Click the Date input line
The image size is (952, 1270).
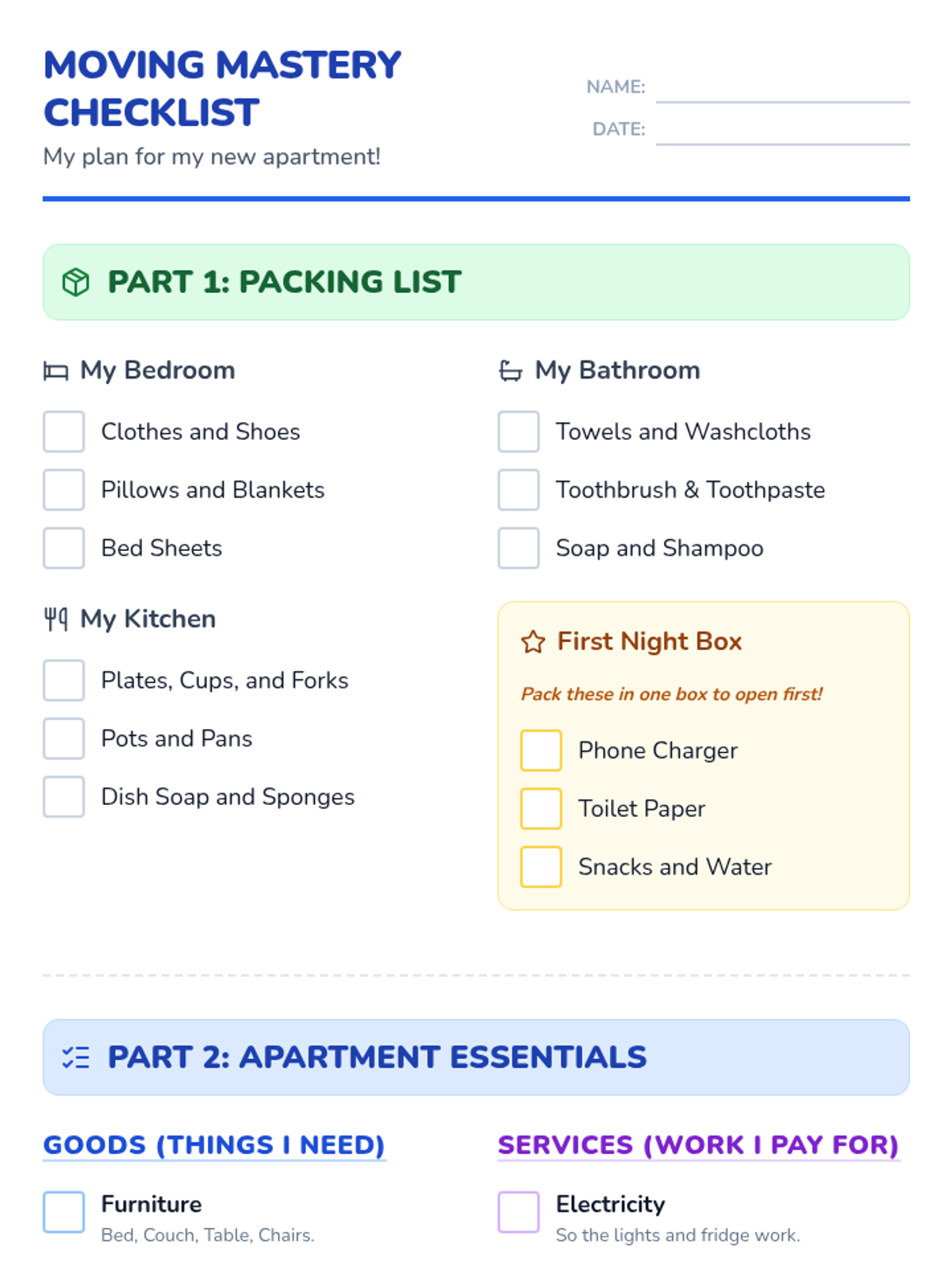coord(783,129)
